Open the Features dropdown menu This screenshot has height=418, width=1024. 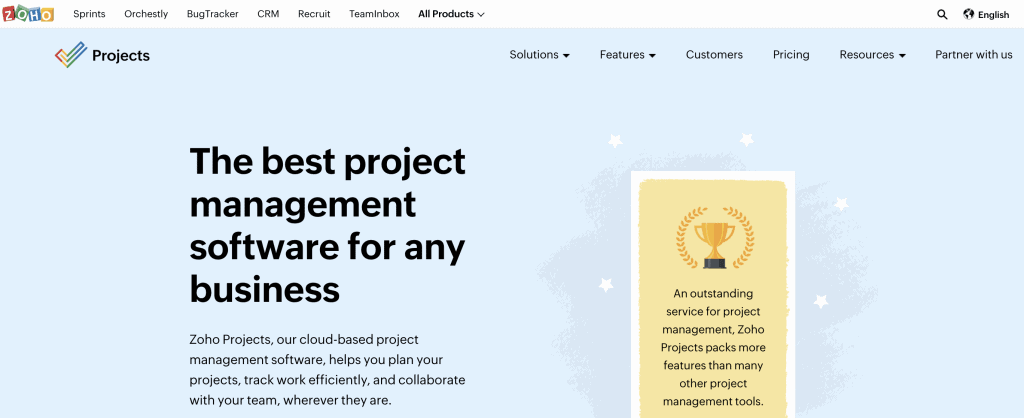pos(628,55)
